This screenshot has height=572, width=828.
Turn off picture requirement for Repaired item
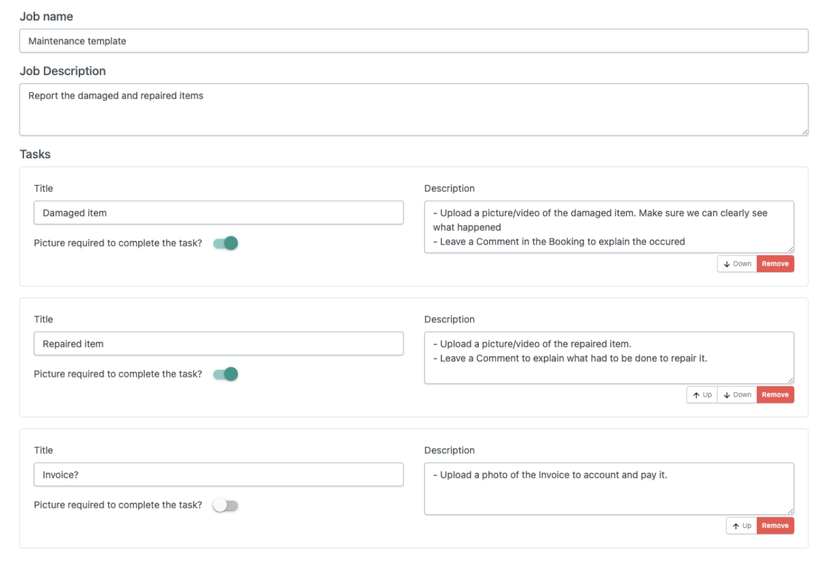(226, 374)
